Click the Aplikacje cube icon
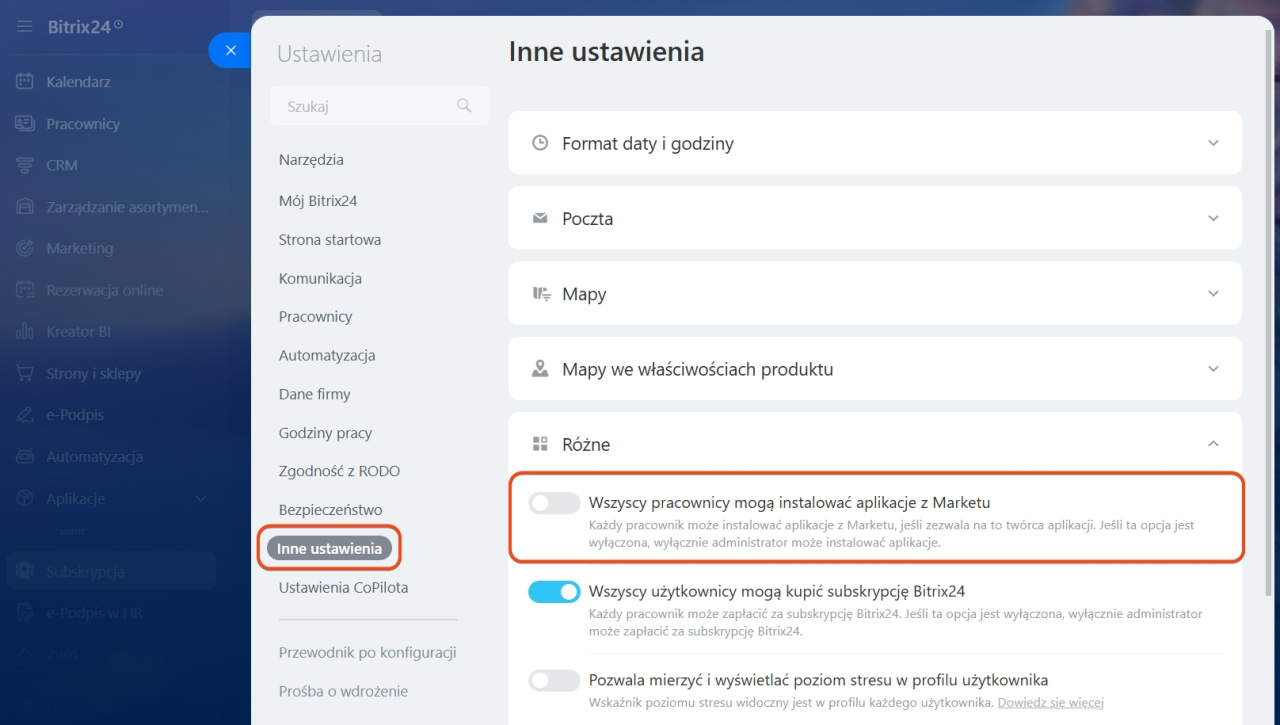Viewport: 1280px width, 725px height. pos(25,498)
